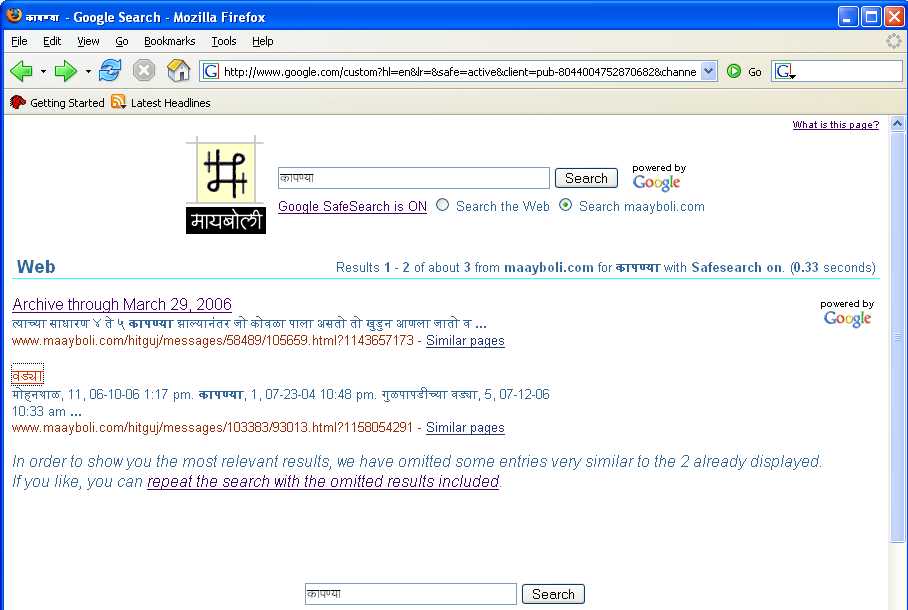Image resolution: width=908 pixels, height=610 pixels.
Task: Click the Latest Headlines feed icon
Action: coord(119,102)
